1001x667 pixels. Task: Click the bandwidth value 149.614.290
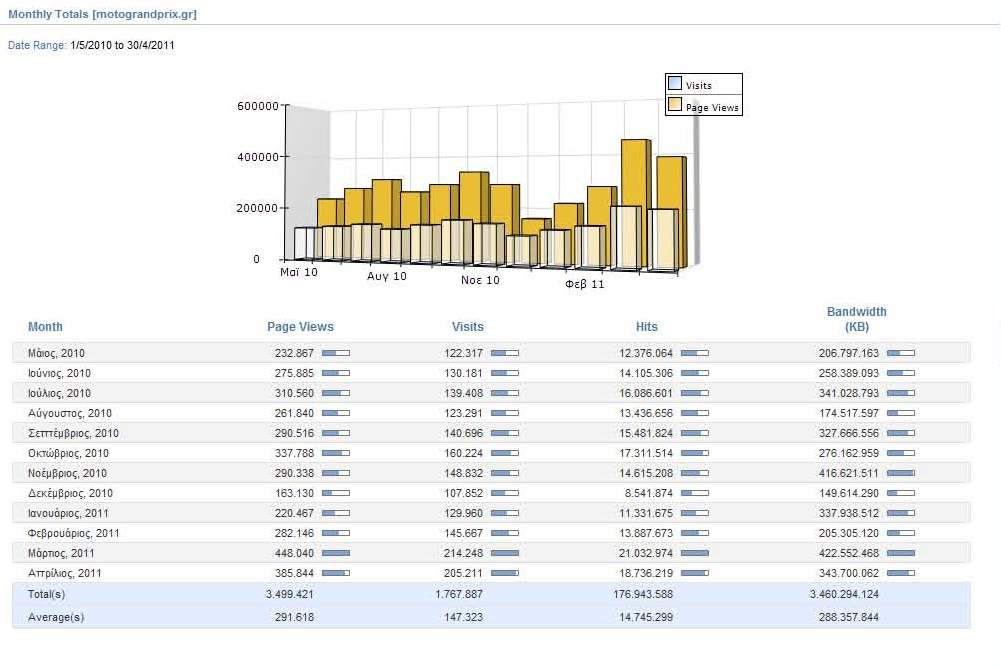coord(849,493)
